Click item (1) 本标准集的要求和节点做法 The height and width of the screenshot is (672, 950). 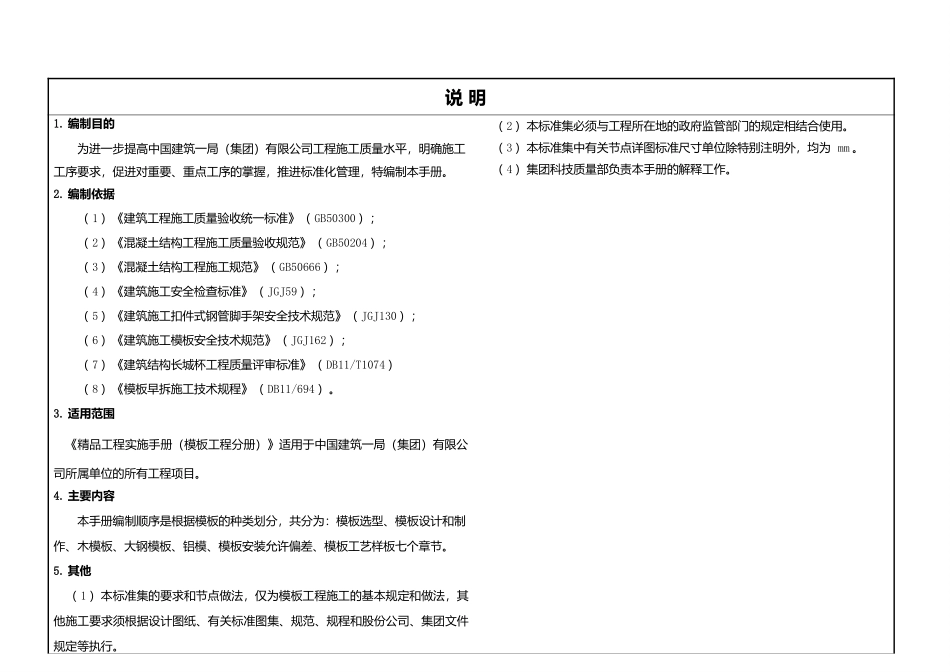270,596
